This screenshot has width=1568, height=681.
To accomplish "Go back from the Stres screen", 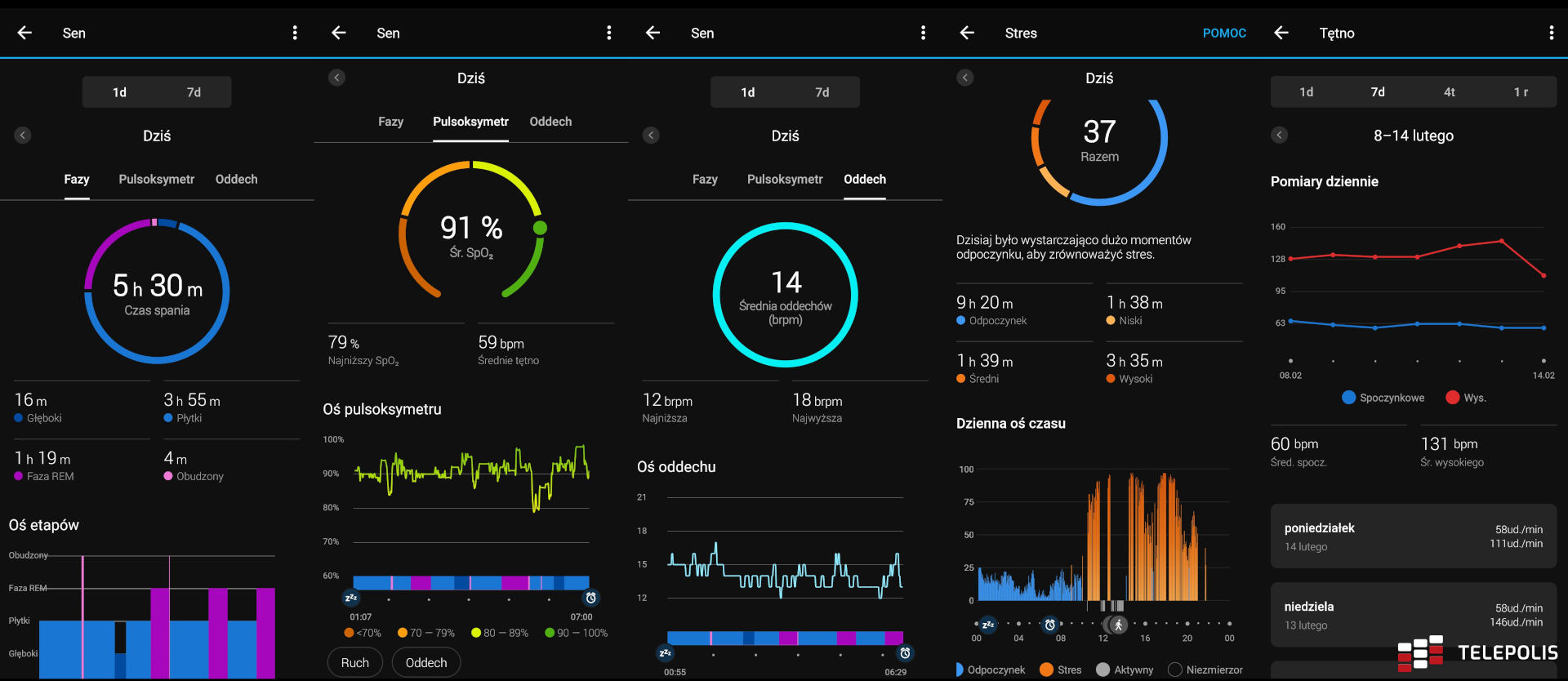I will pyautogui.click(x=967, y=33).
